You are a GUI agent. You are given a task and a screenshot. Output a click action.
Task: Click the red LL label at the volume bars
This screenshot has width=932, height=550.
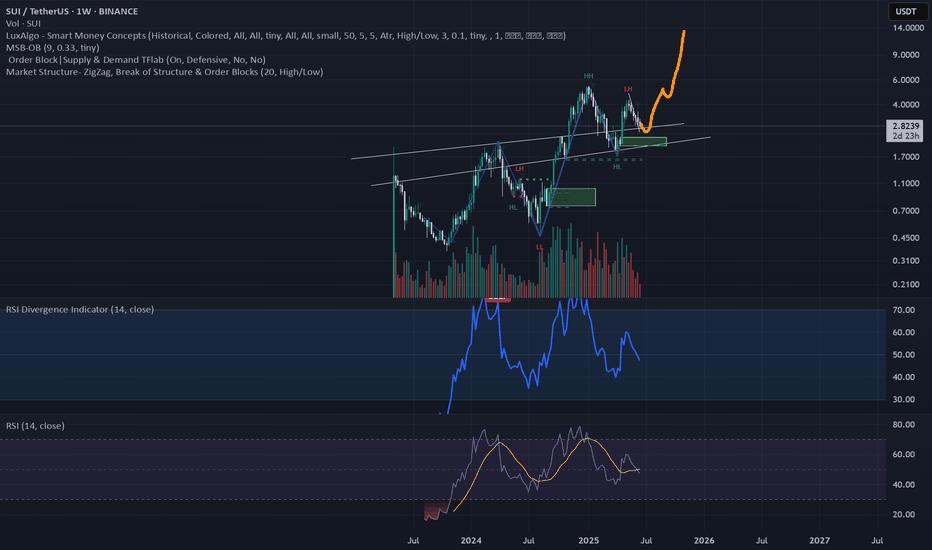coord(540,247)
